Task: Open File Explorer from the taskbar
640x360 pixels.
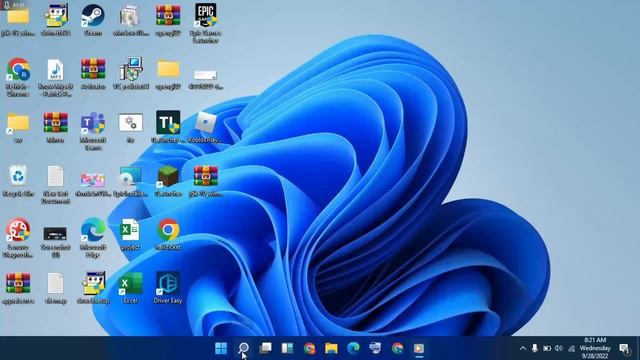Action: (x=331, y=348)
